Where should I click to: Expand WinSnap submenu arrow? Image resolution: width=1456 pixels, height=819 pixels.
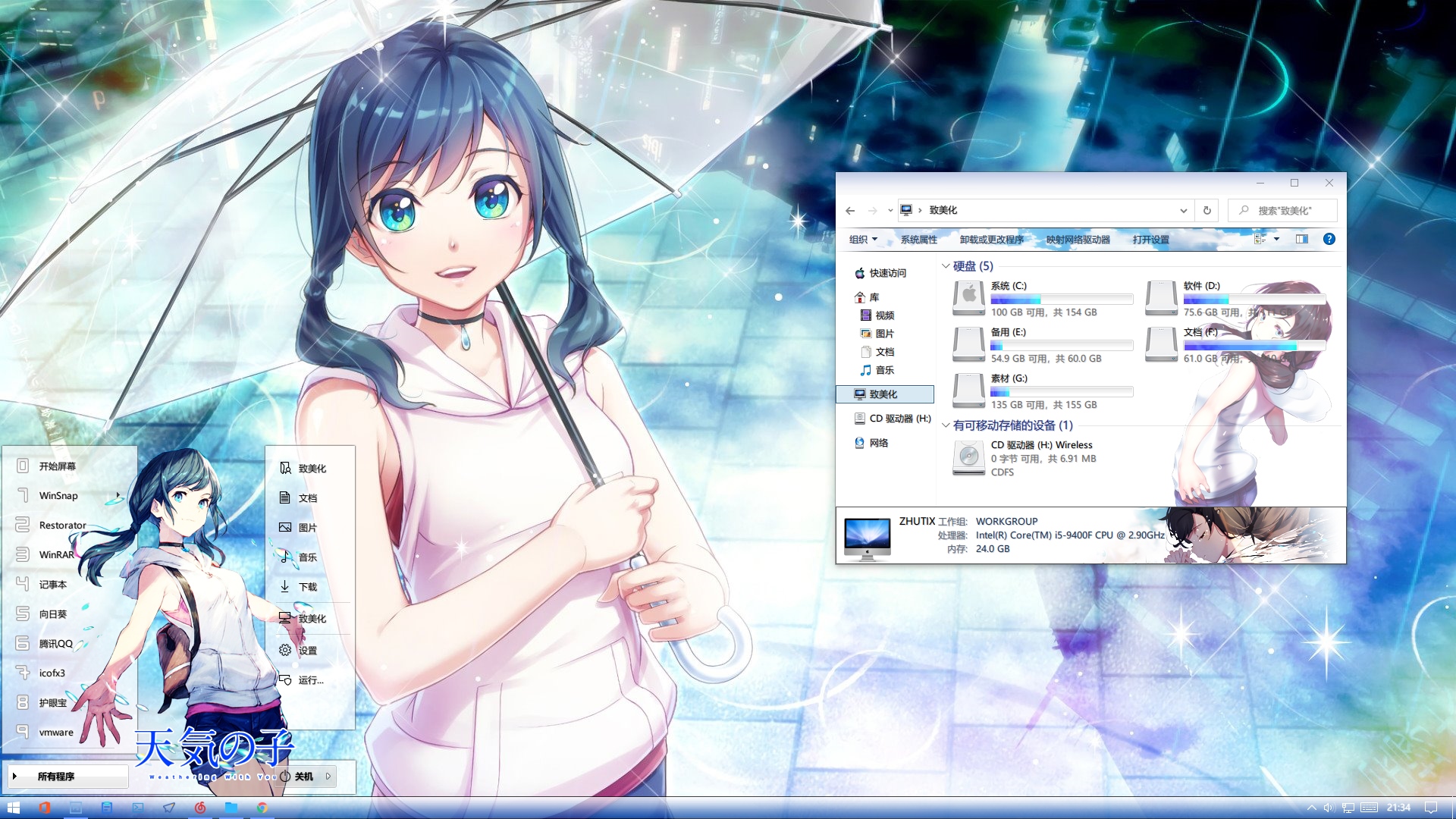tap(118, 495)
